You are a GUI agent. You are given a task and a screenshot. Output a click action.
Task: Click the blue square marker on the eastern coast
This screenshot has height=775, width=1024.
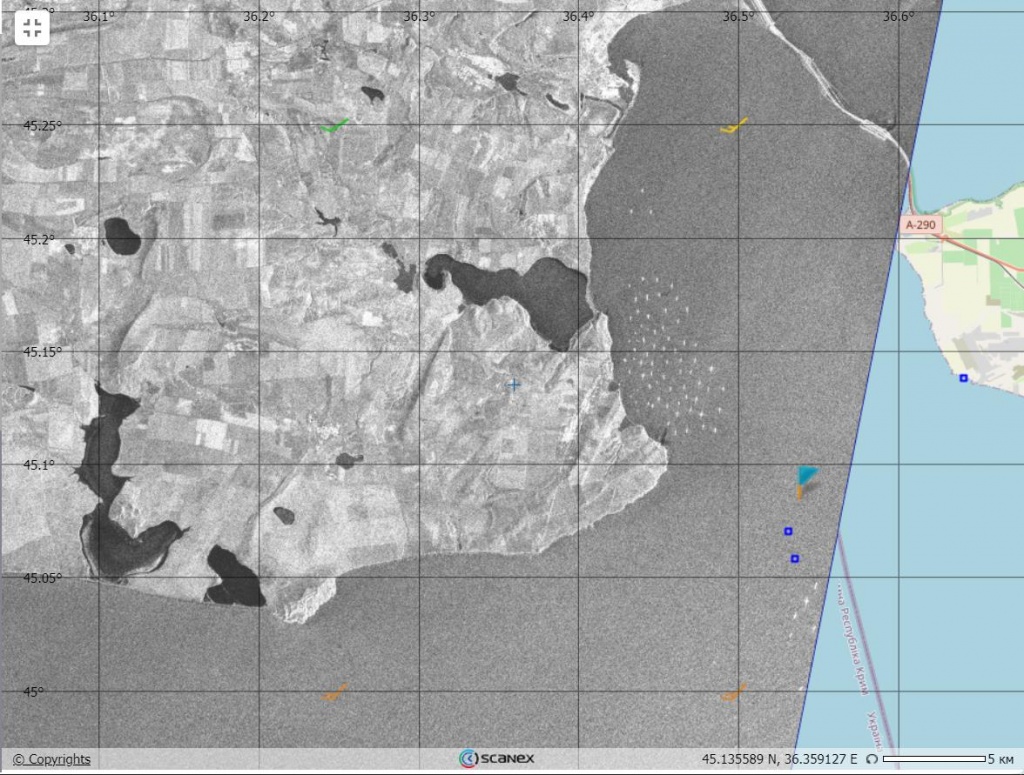tap(963, 378)
